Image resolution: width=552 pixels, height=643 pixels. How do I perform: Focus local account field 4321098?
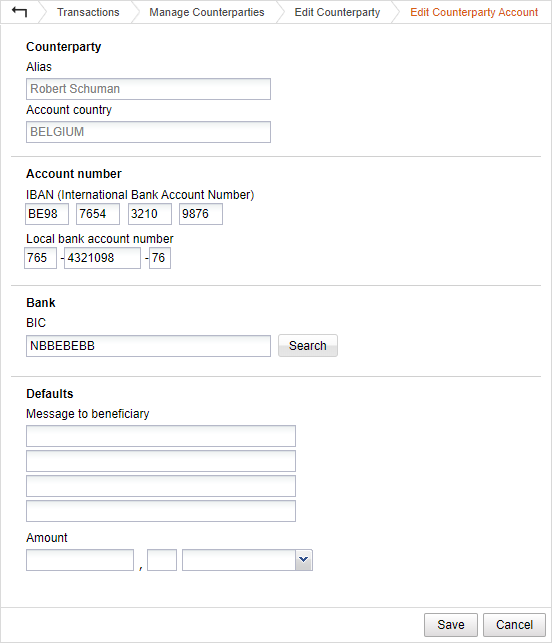[103, 258]
